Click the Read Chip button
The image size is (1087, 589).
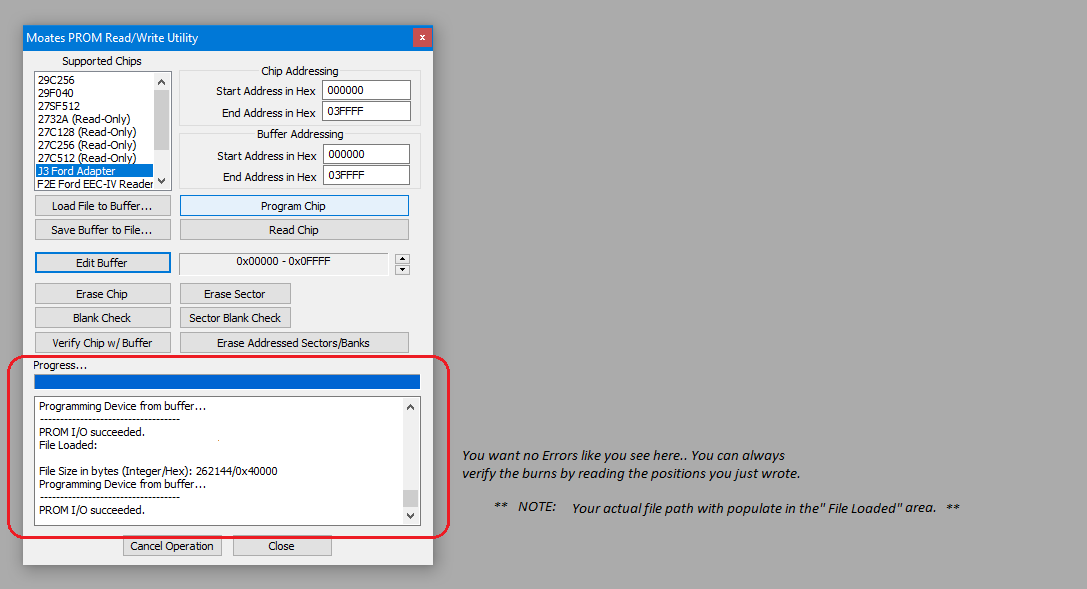[294, 230]
